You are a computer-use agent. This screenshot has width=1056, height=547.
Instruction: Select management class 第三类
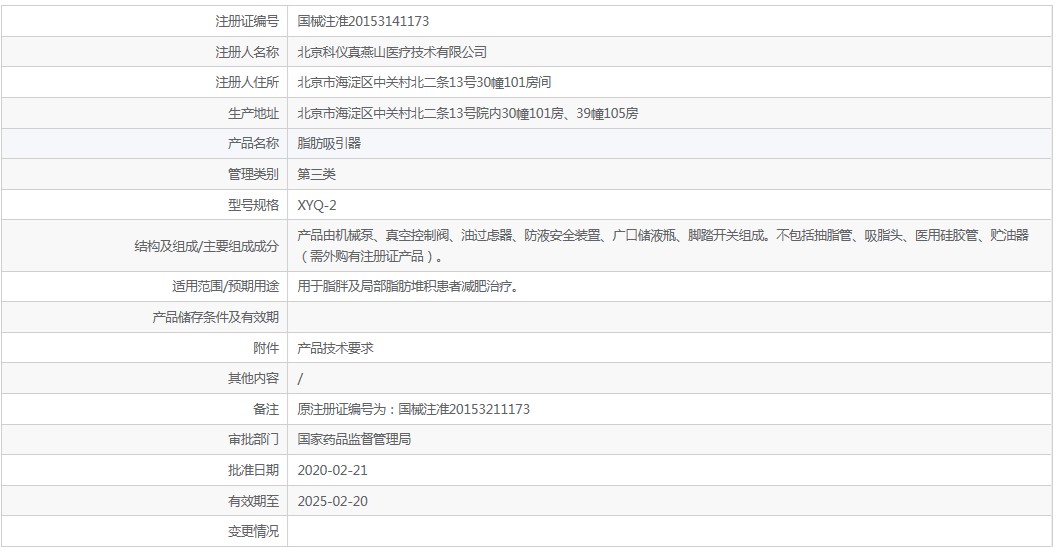[317, 174]
